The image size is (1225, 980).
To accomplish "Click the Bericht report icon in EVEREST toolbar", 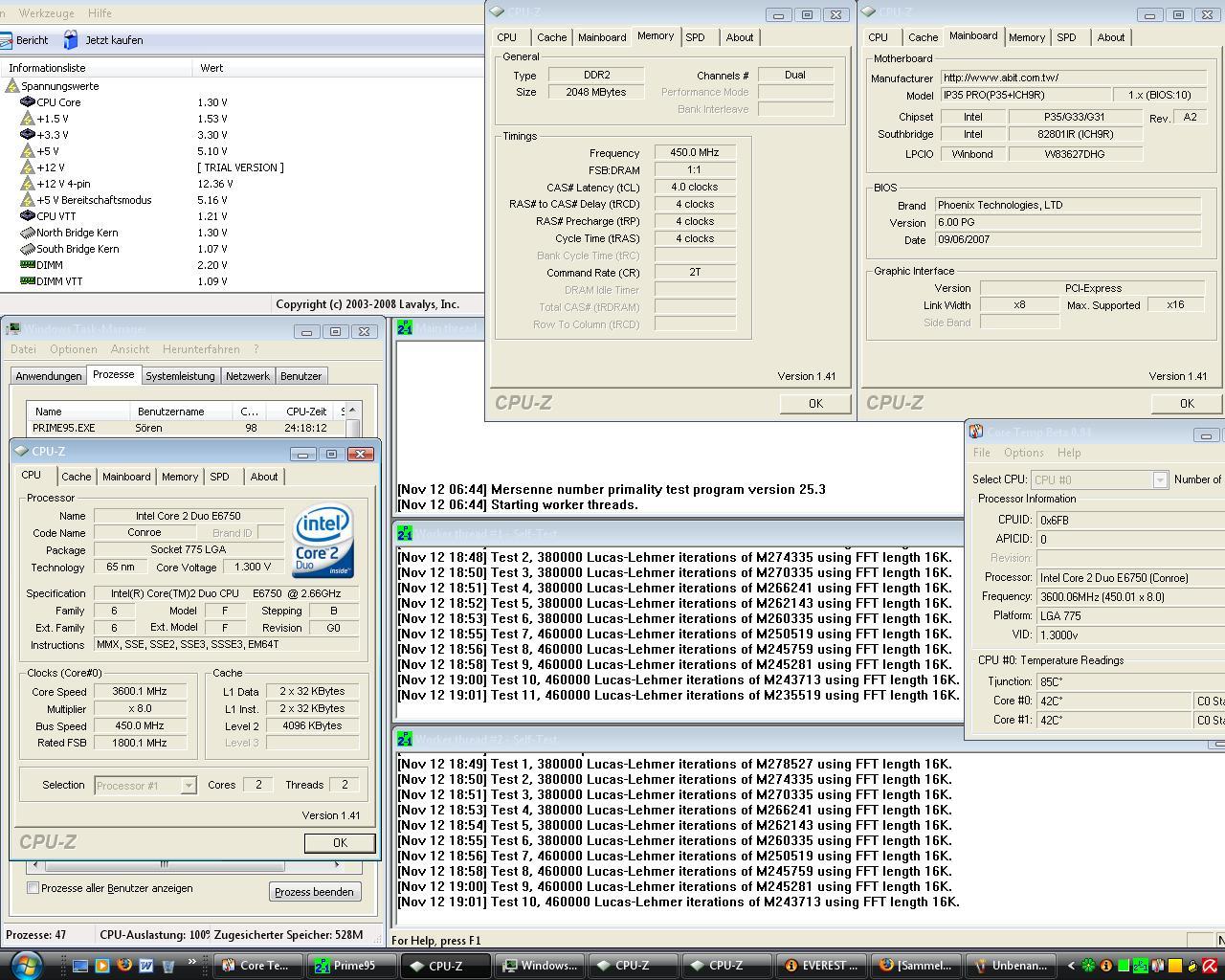I will tap(7, 40).
